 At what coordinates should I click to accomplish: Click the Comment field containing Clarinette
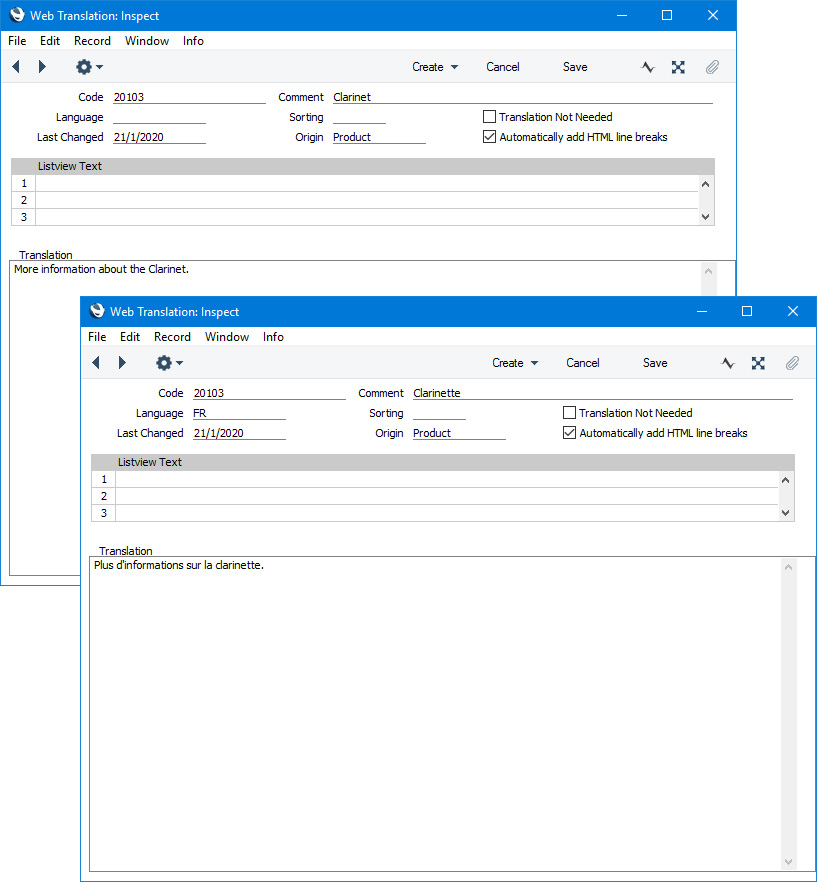click(x=600, y=393)
